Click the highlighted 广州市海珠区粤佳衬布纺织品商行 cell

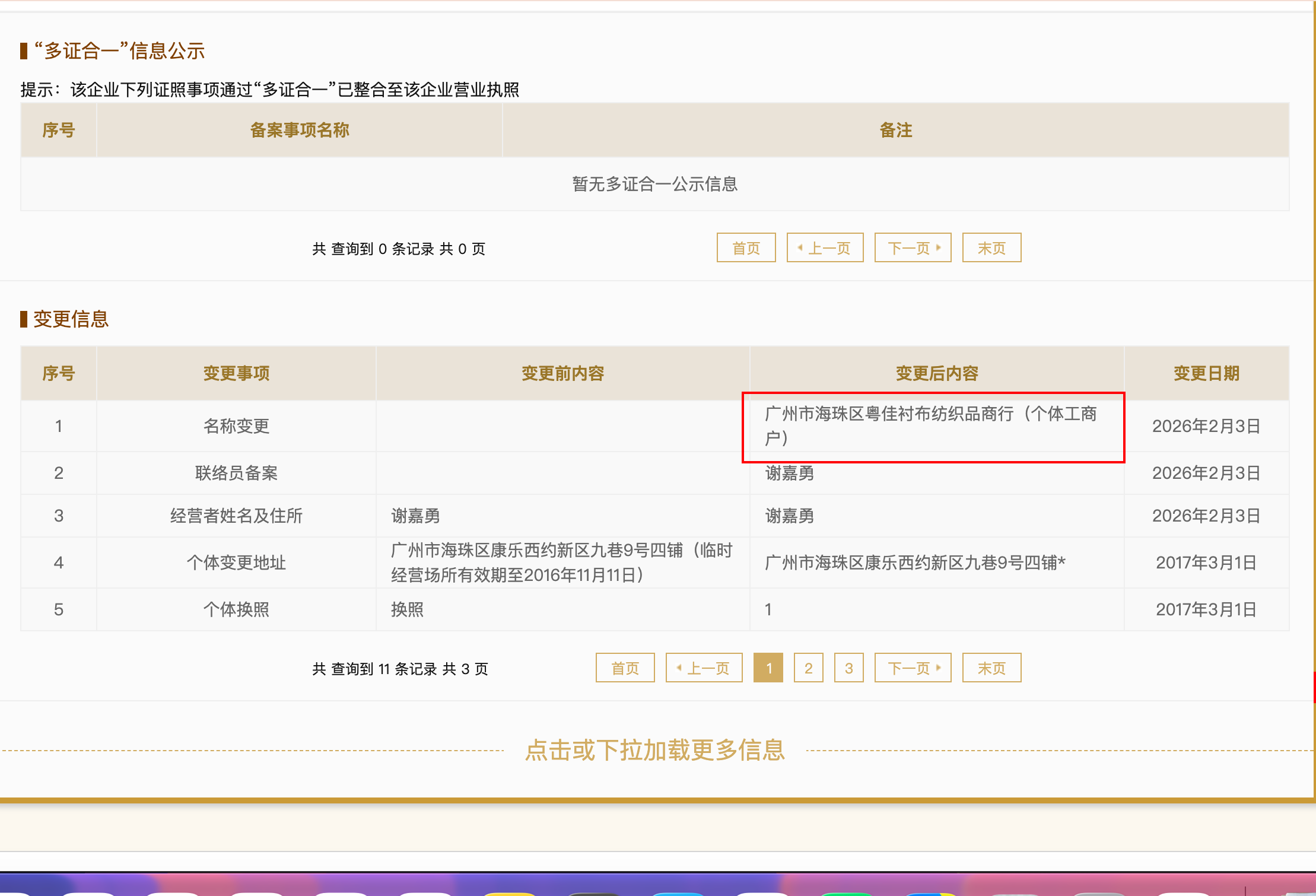[x=933, y=426]
